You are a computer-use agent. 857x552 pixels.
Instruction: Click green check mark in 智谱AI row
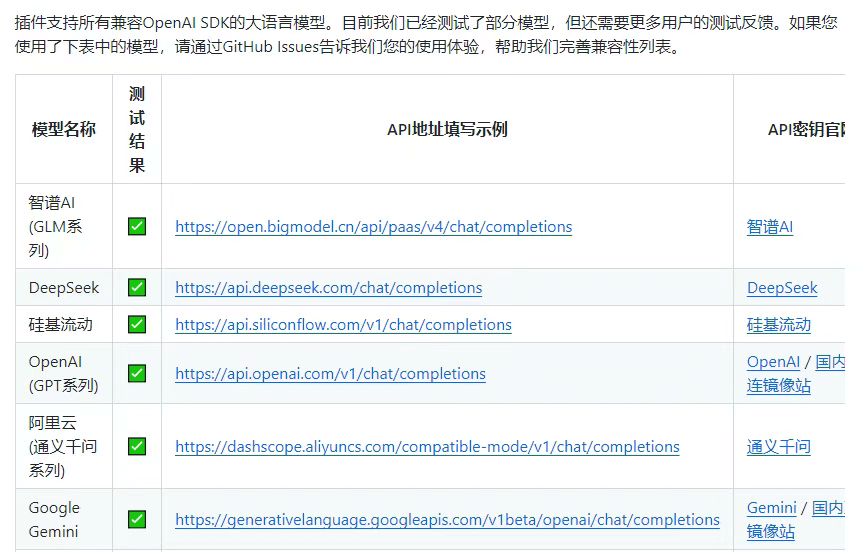coord(137,226)
